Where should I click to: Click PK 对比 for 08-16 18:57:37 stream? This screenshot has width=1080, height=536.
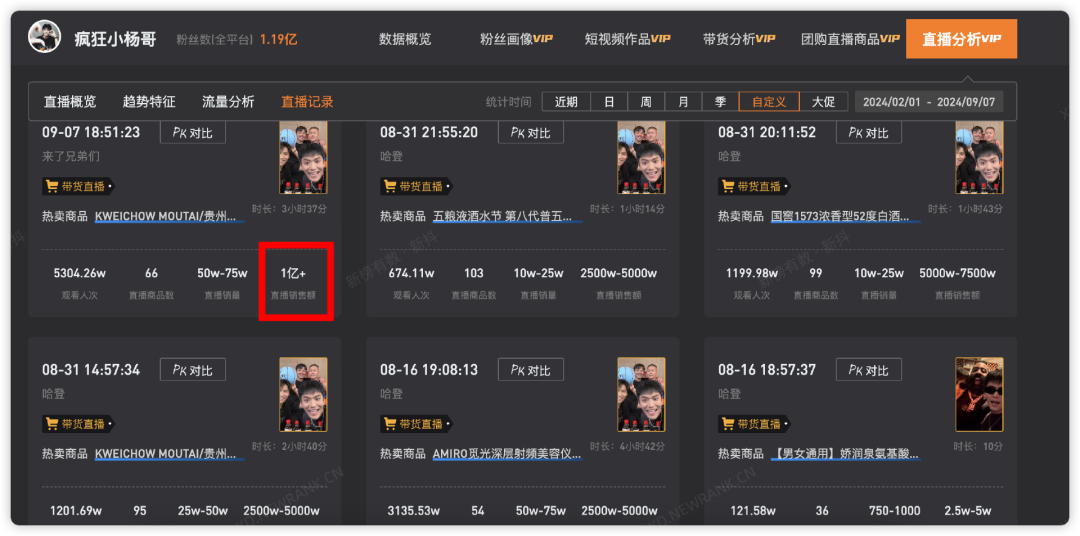pos(869,370)
